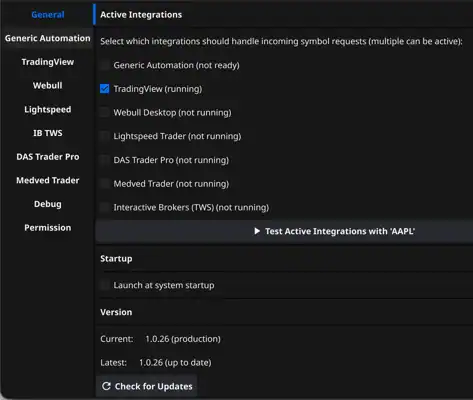
Task: Click the refresh icon in Check for Updates
Action: tap(106, 386)
